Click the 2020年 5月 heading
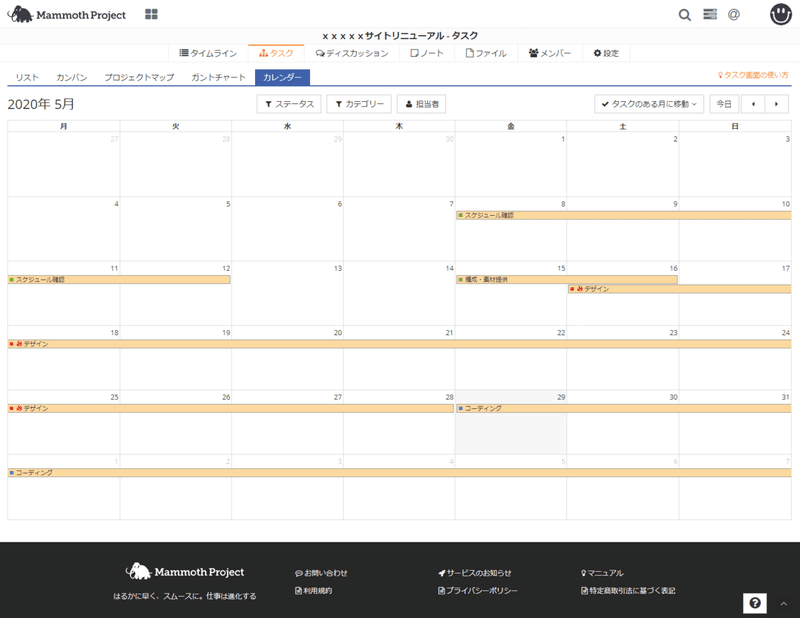 [41, 104]
